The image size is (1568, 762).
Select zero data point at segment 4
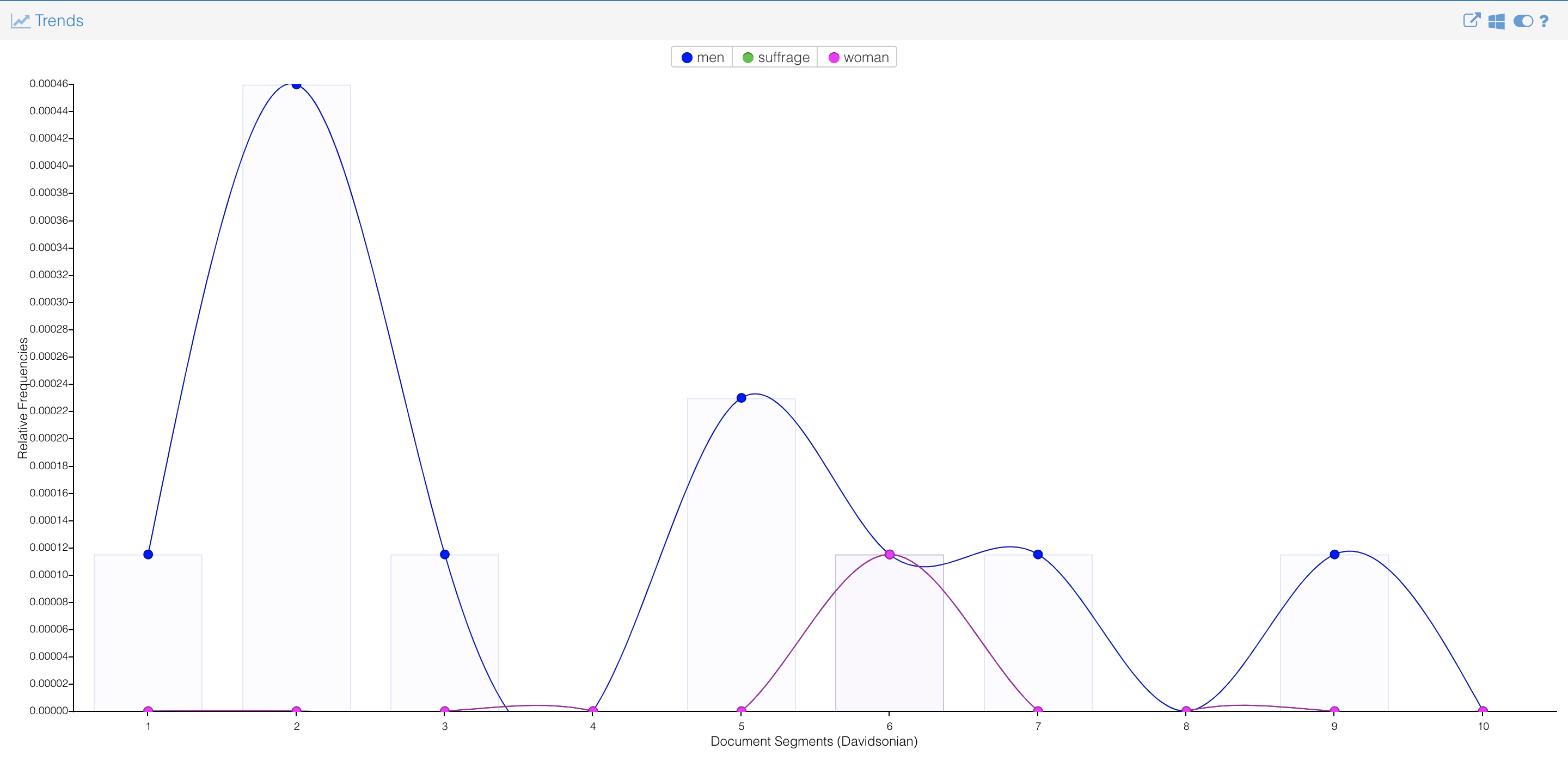[x=593, y=710]
